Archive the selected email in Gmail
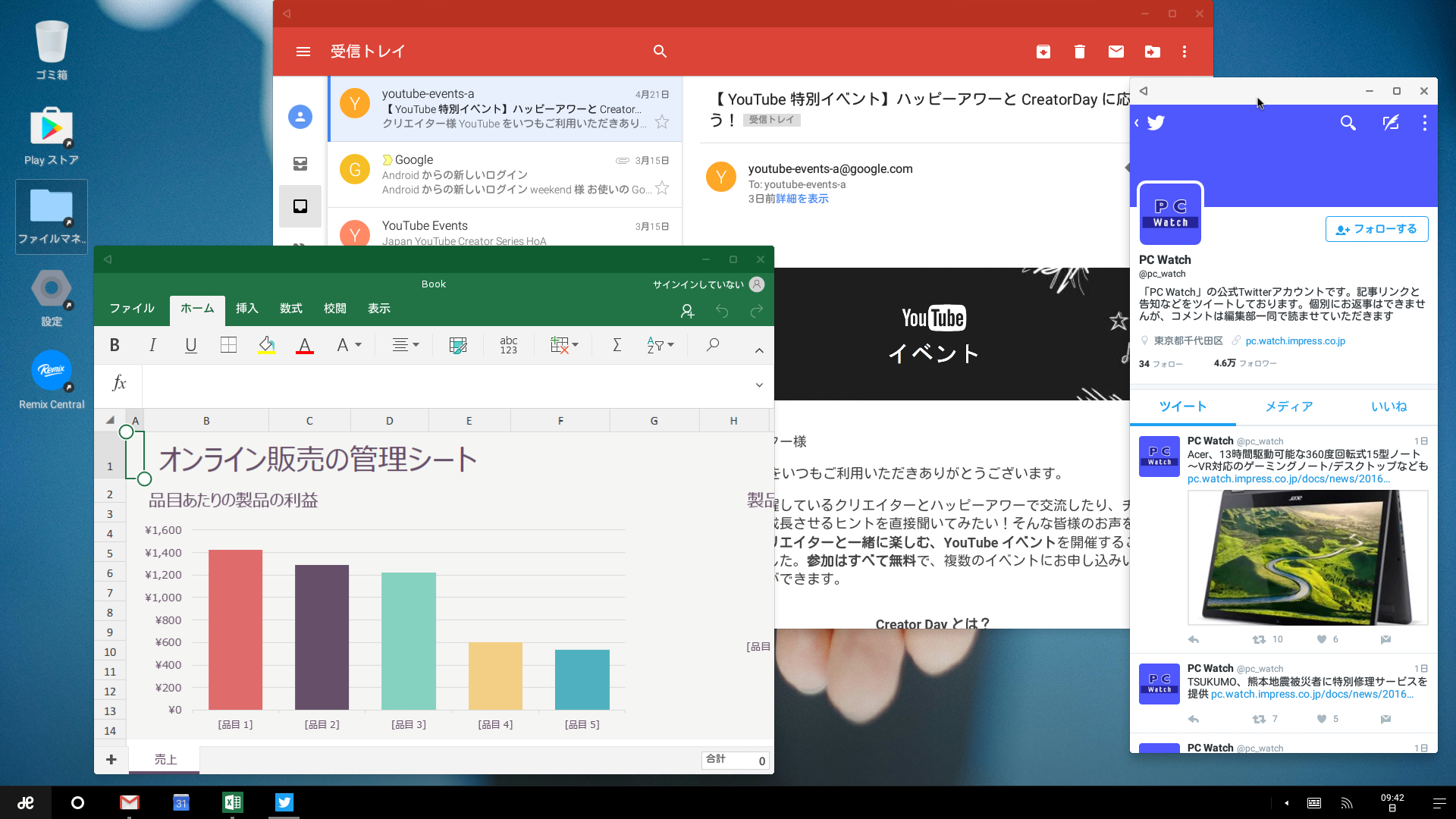The height and width of the screenshot is (819, 1456). click(x=1043, y=52)
